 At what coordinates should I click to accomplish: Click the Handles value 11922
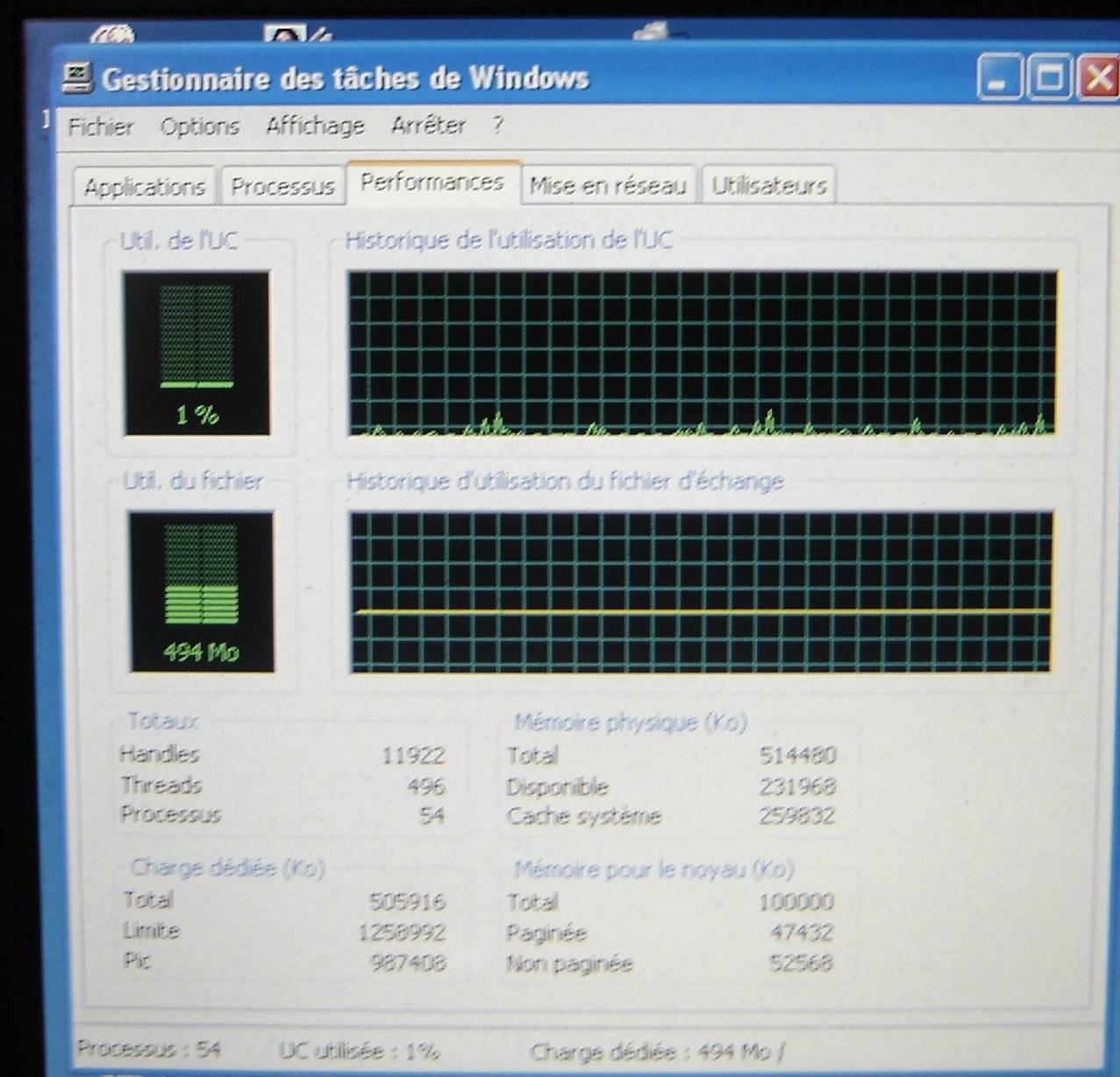pyautogui.click(x=413, y=754)
